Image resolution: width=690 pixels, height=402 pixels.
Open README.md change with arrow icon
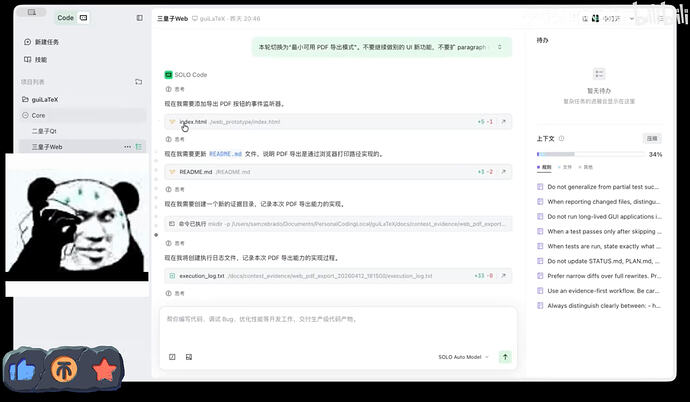[504, 172]
